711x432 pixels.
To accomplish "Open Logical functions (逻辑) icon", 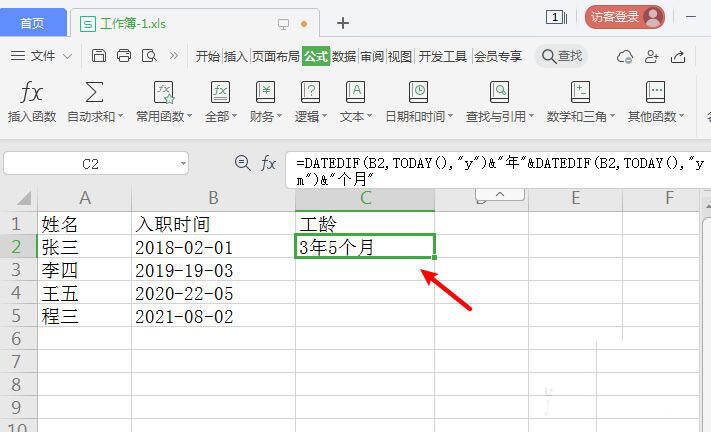I will [311, 92].
